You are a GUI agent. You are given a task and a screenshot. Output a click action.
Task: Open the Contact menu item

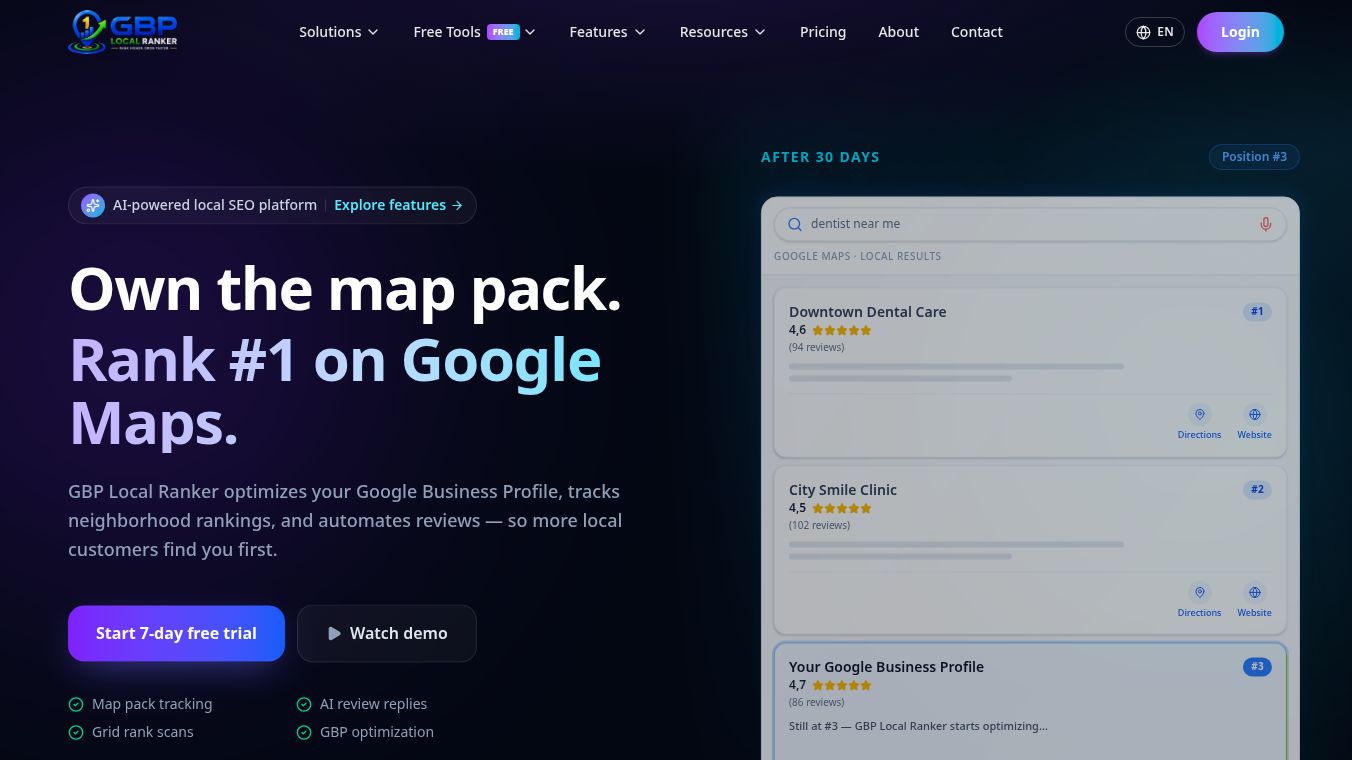pyautogui.click(x=977, y=32)
